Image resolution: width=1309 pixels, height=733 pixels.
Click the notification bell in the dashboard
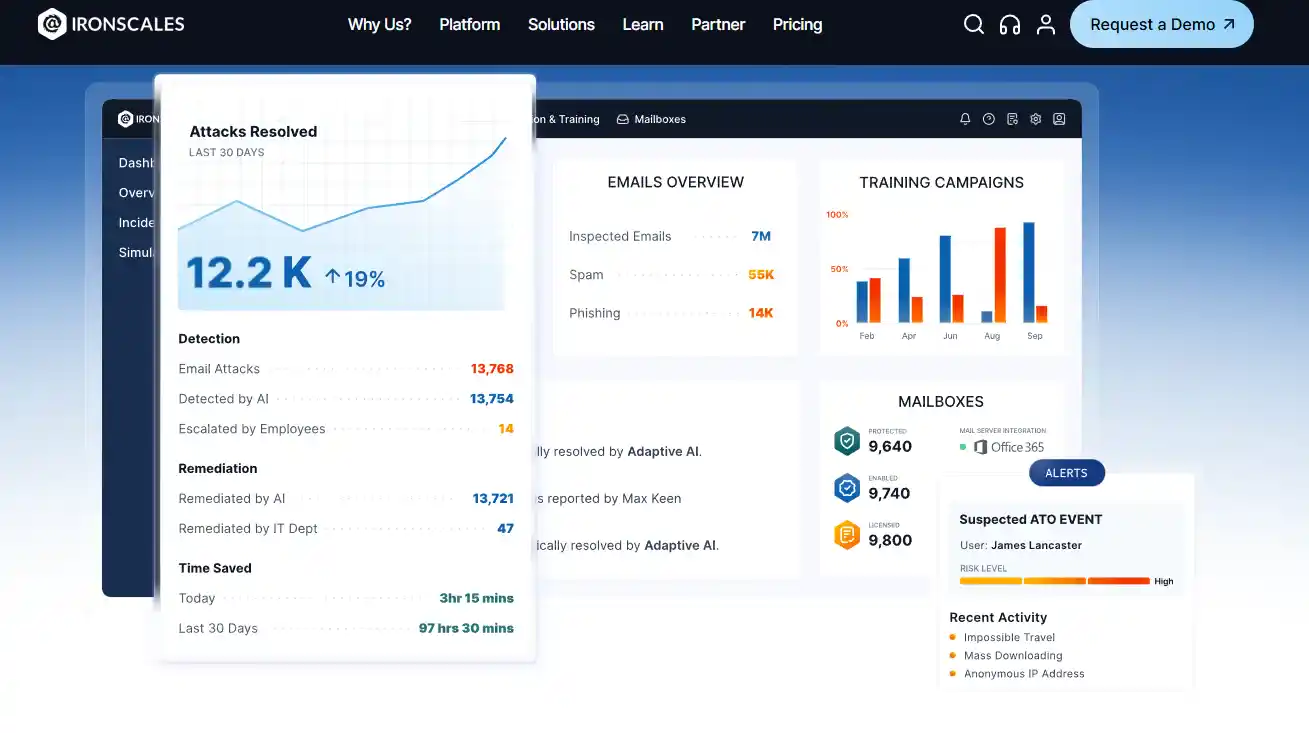[x=965, y=119]
